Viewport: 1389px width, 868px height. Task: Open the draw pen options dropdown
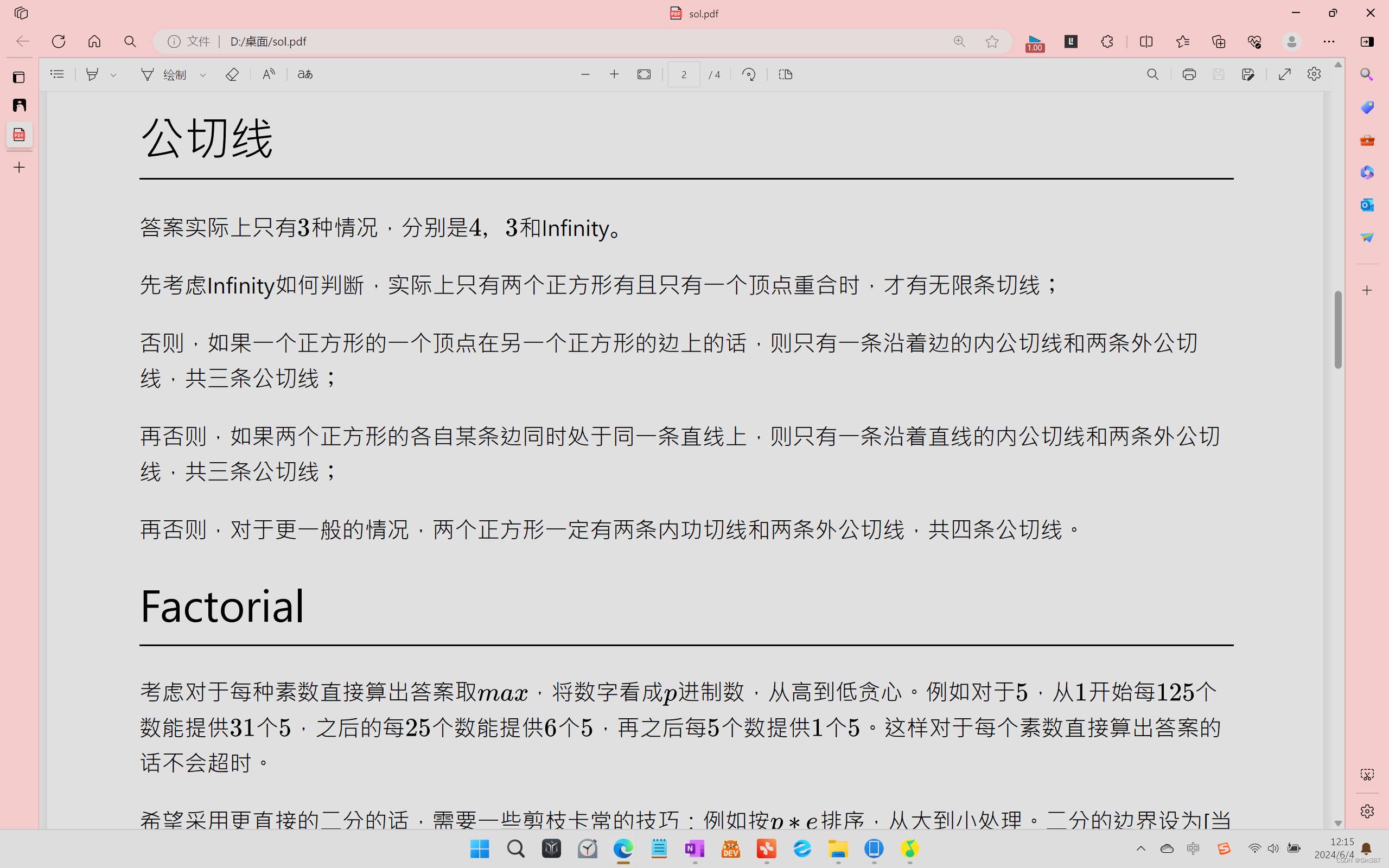(202, 74)
